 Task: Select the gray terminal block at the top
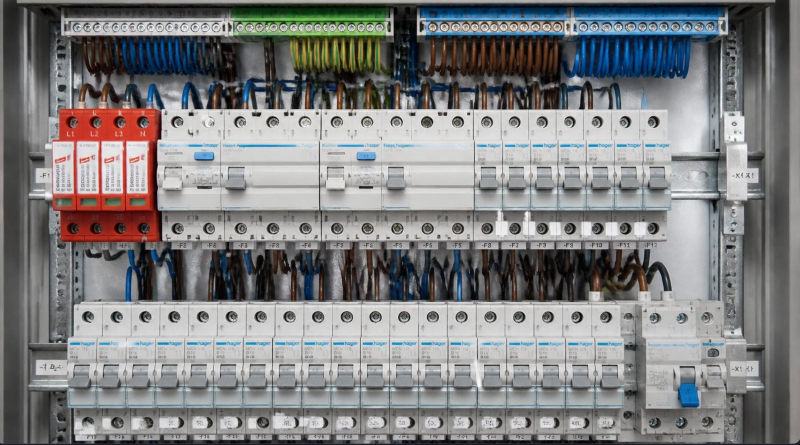pyautogui.click(x=145, y=23)
